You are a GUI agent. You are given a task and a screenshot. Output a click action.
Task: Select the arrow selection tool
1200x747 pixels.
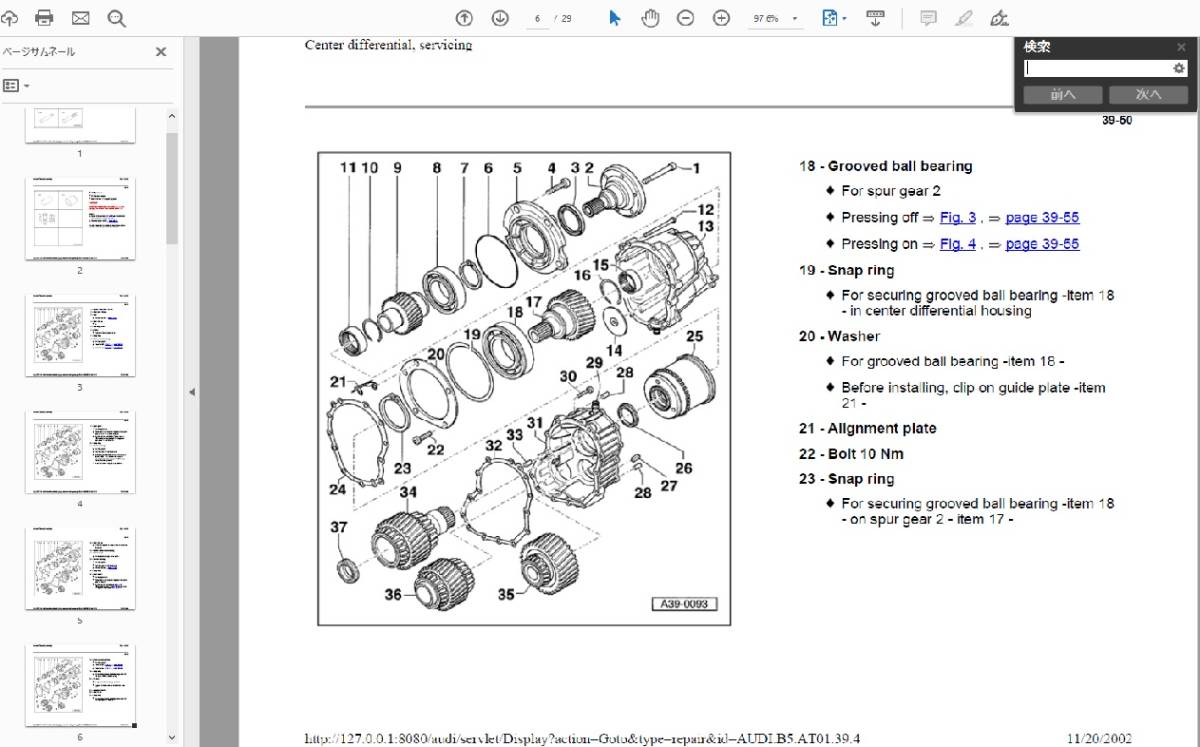(x=615, y=18)
